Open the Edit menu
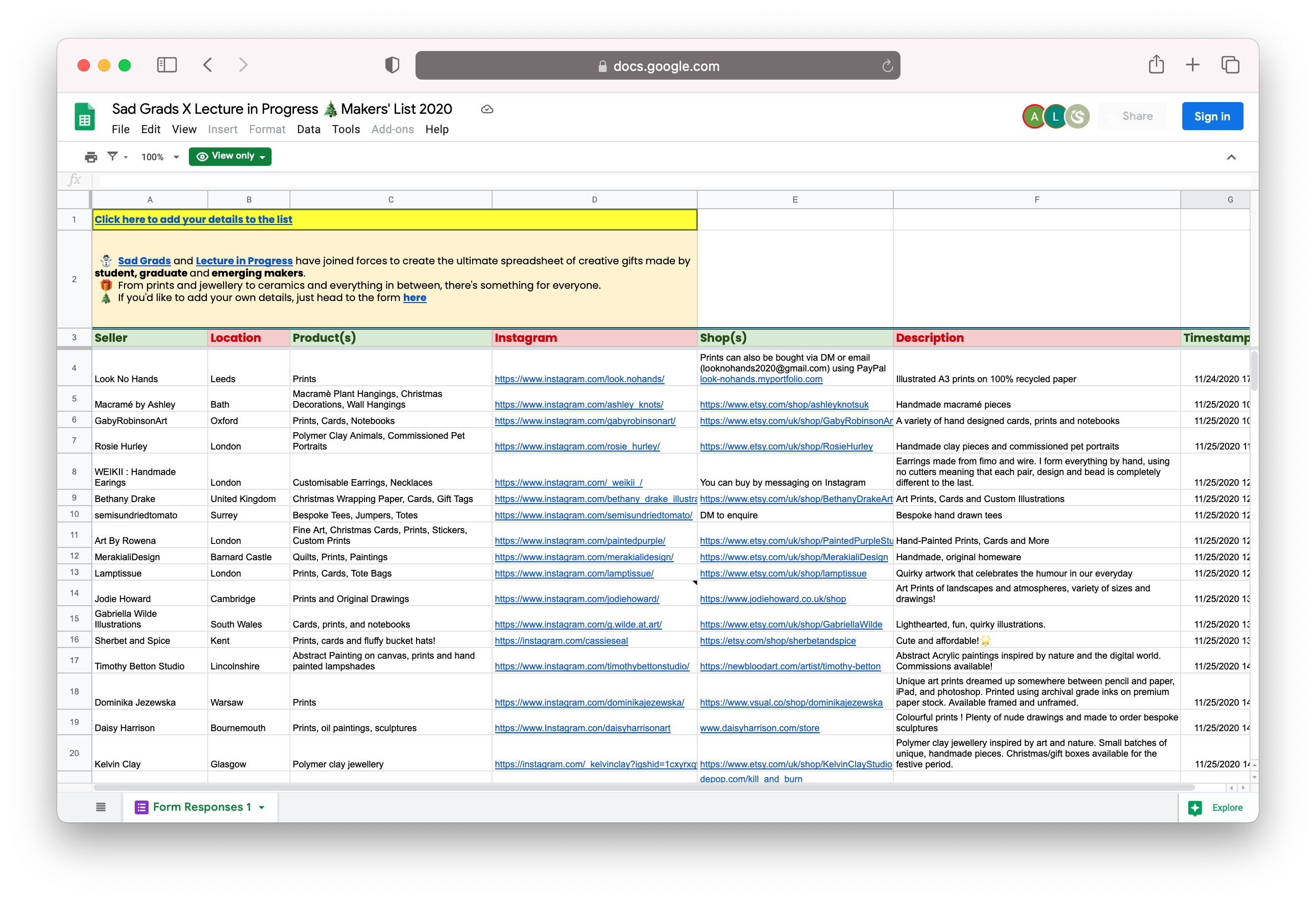 pyautogui.click(x=151, y=130)
